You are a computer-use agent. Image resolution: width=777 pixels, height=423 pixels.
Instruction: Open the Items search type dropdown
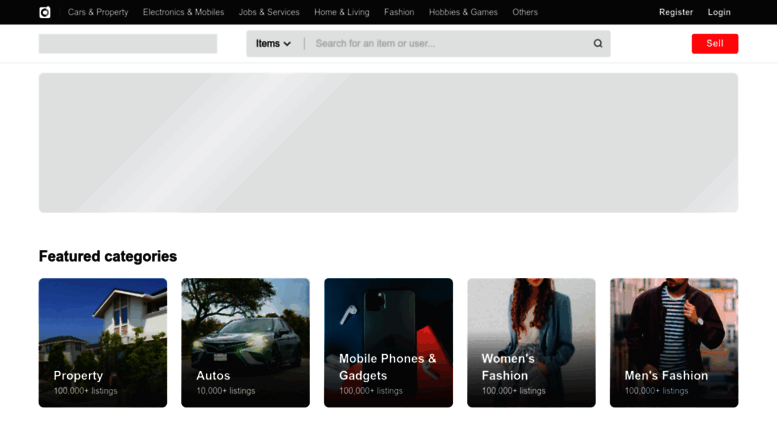pyautogui.click(x=273, y=44)
